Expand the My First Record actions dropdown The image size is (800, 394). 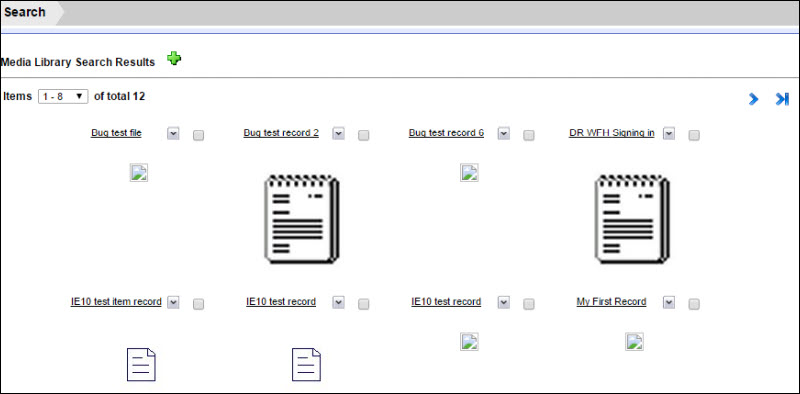[x=669, y=302]
